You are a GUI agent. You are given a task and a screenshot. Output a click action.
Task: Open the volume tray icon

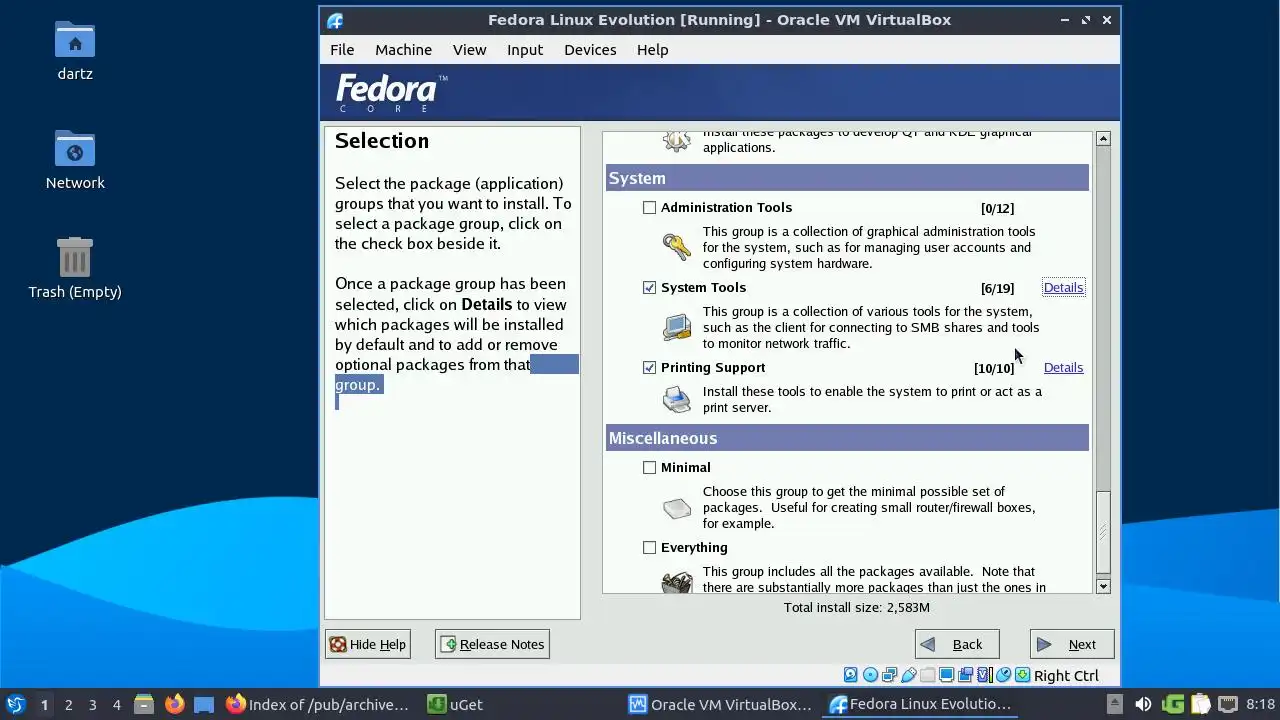(1144, 704)
